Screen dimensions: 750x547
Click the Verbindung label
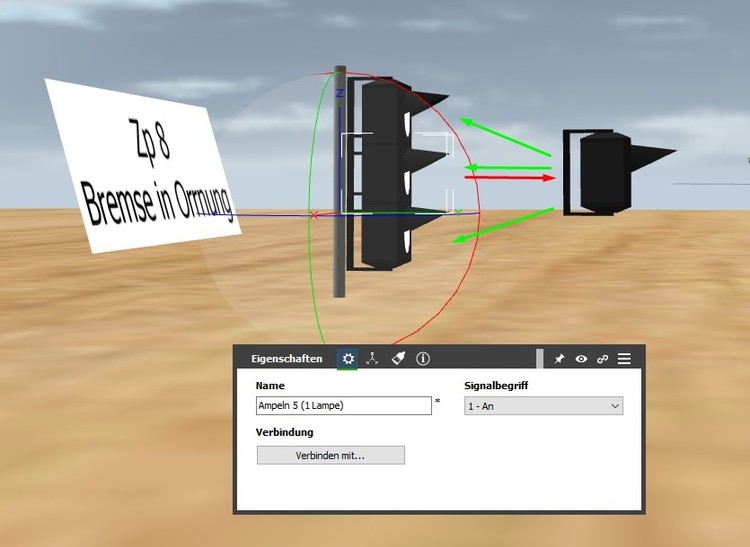[x=285, y=432]
